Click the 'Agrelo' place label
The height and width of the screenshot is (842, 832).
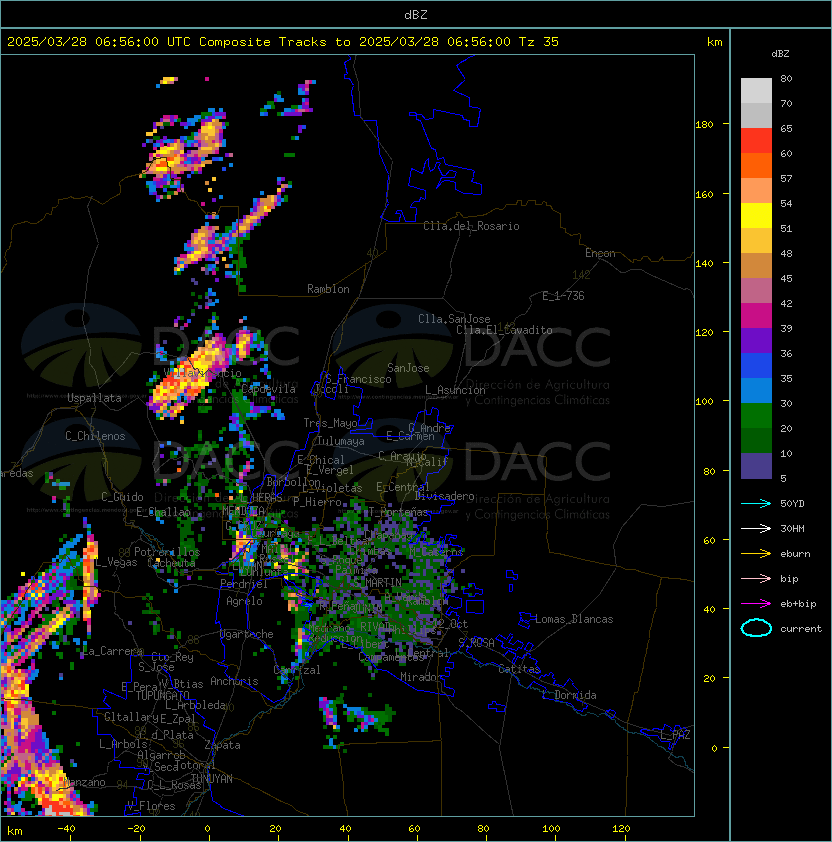[x=244, y=601]
